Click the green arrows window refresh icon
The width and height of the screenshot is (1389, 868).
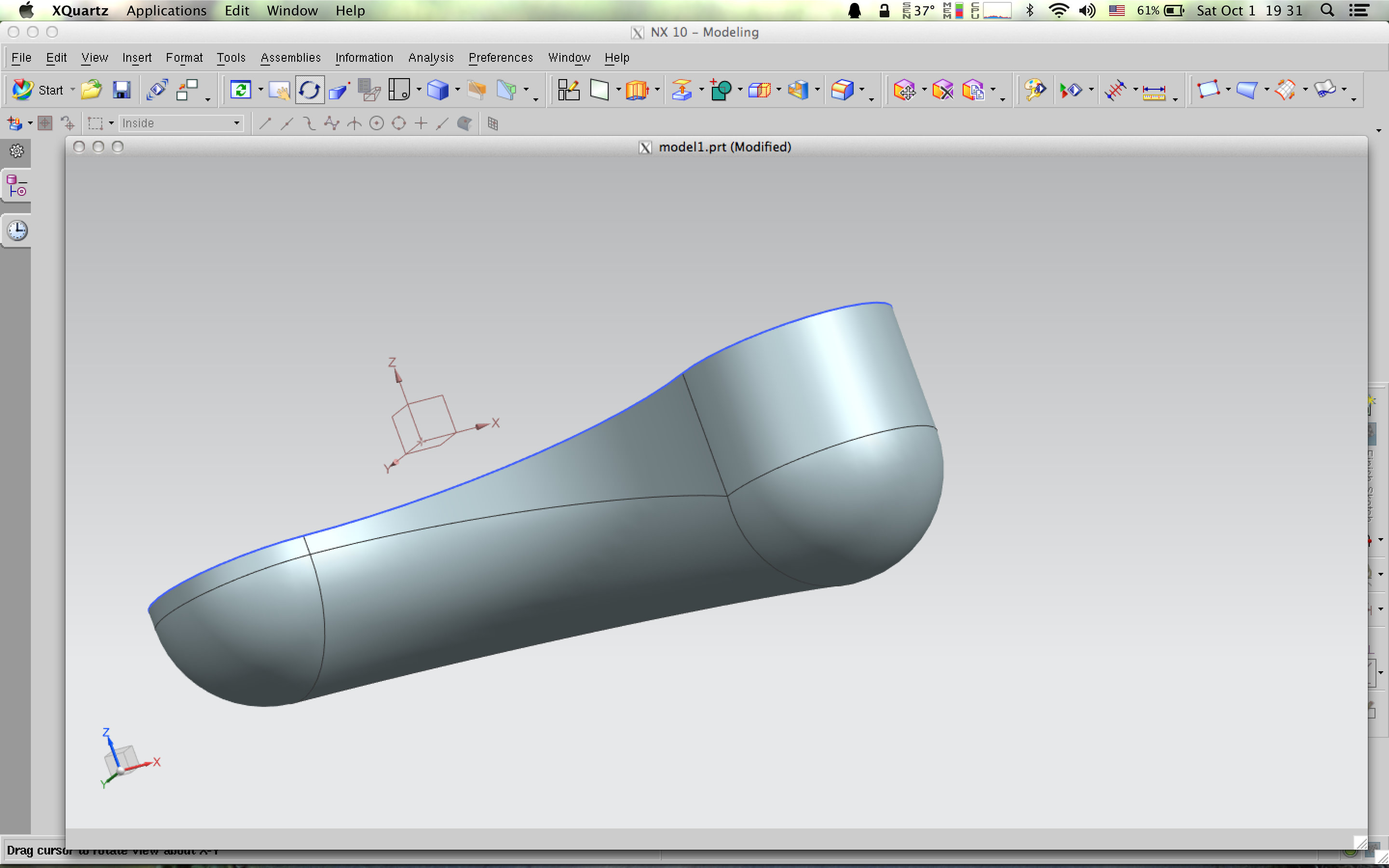coord(241,90)
